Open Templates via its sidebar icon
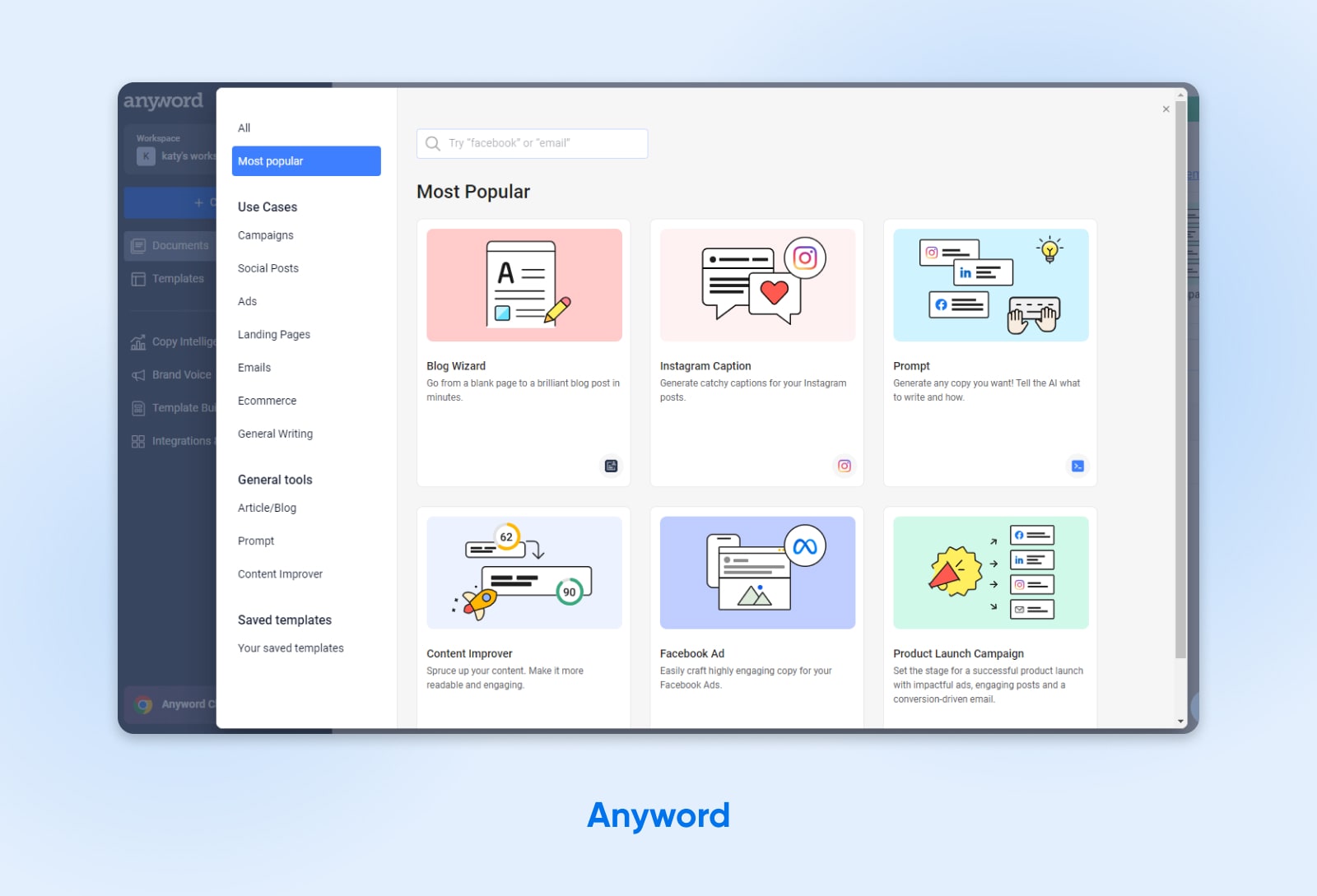 click(x=138, y=279)
